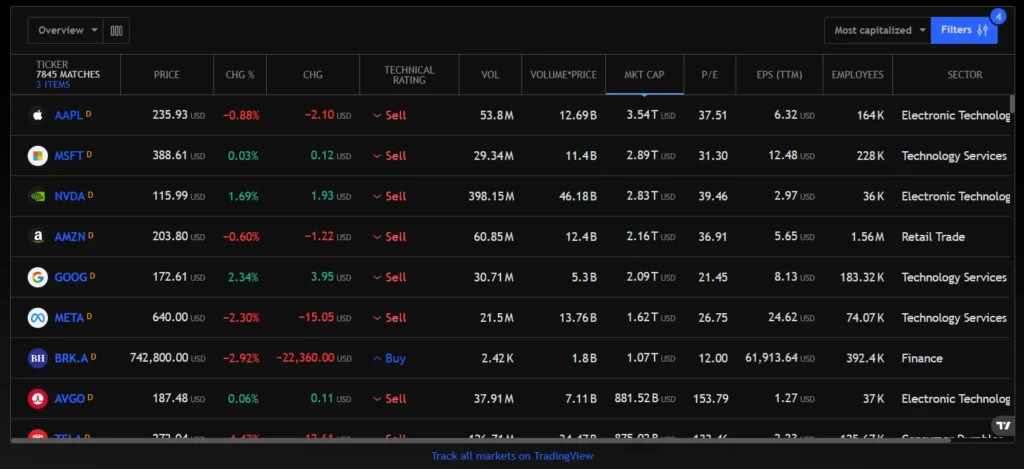The image size is (1024, 469).
Task: Open the AVGO ticker link
Action: (70, 398)
